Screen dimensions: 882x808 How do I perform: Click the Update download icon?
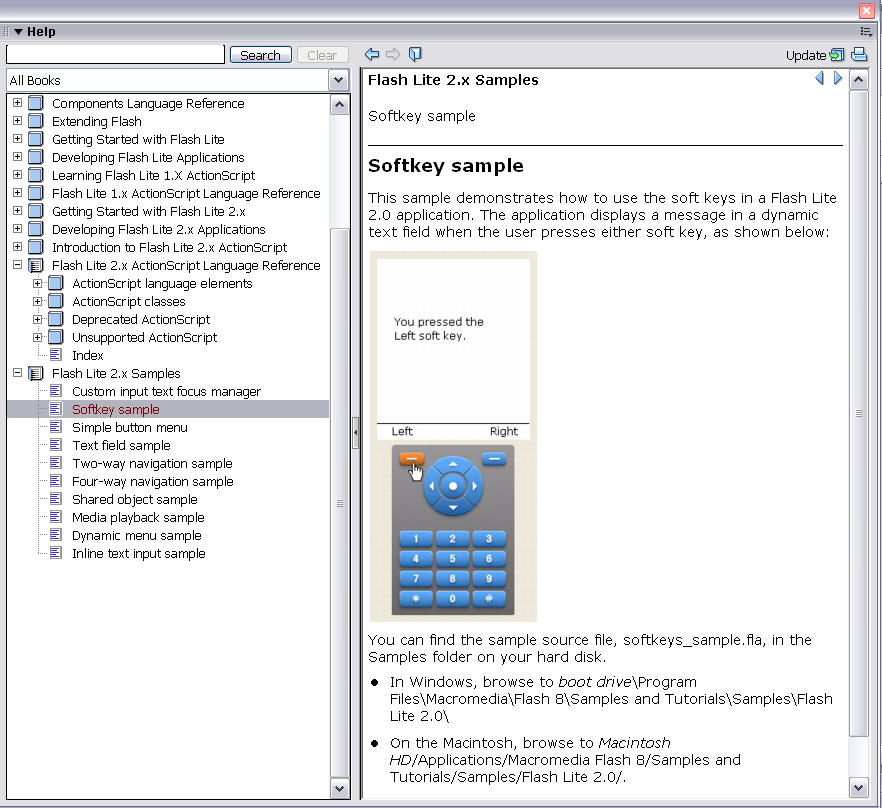coord(836,55)
